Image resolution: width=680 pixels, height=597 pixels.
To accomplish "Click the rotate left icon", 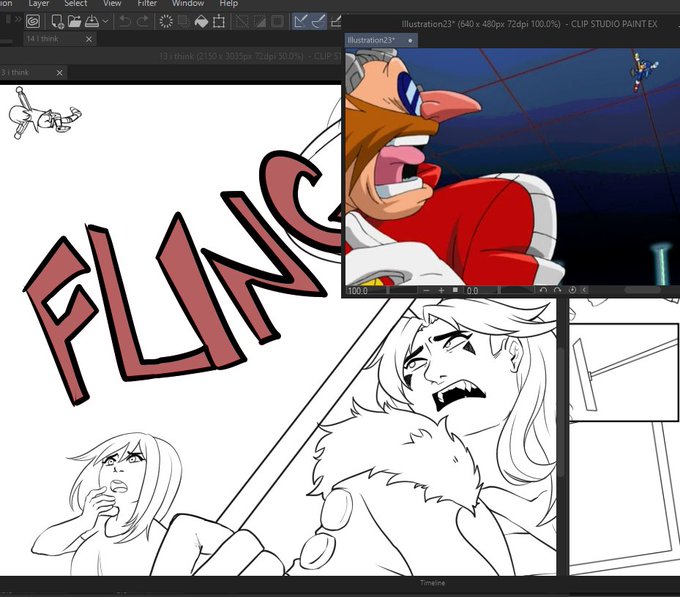I will coord(543,290).
